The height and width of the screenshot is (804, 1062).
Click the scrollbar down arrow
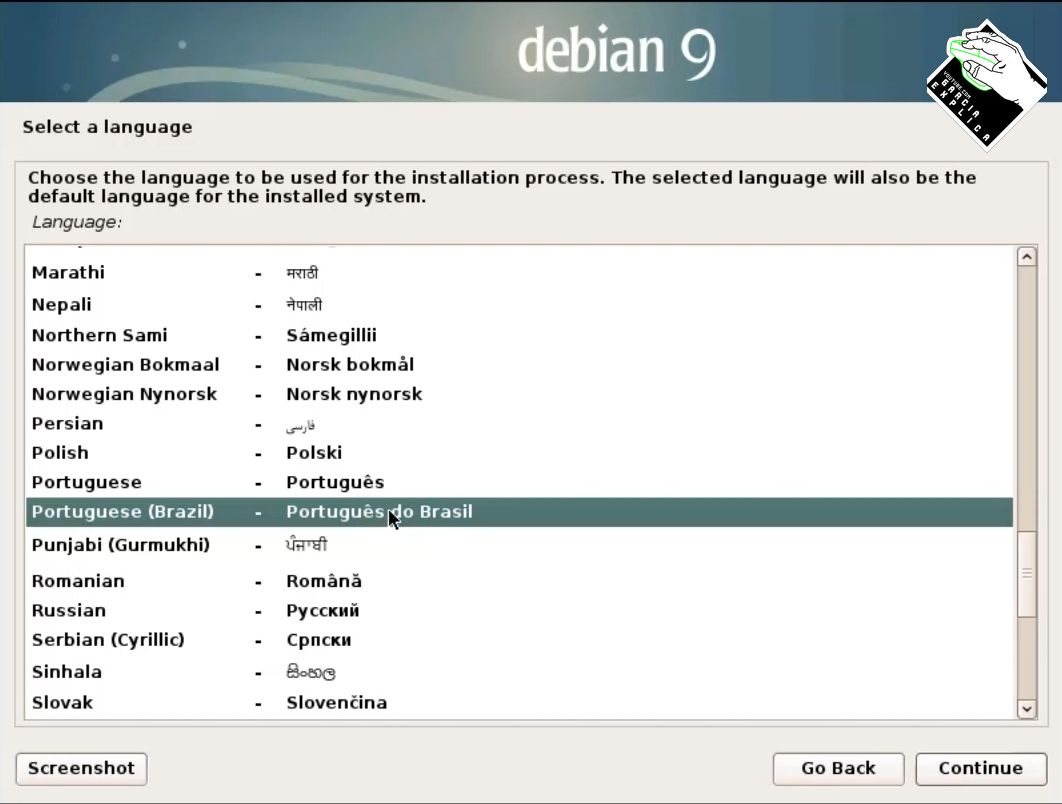(x=1027, y=708)
